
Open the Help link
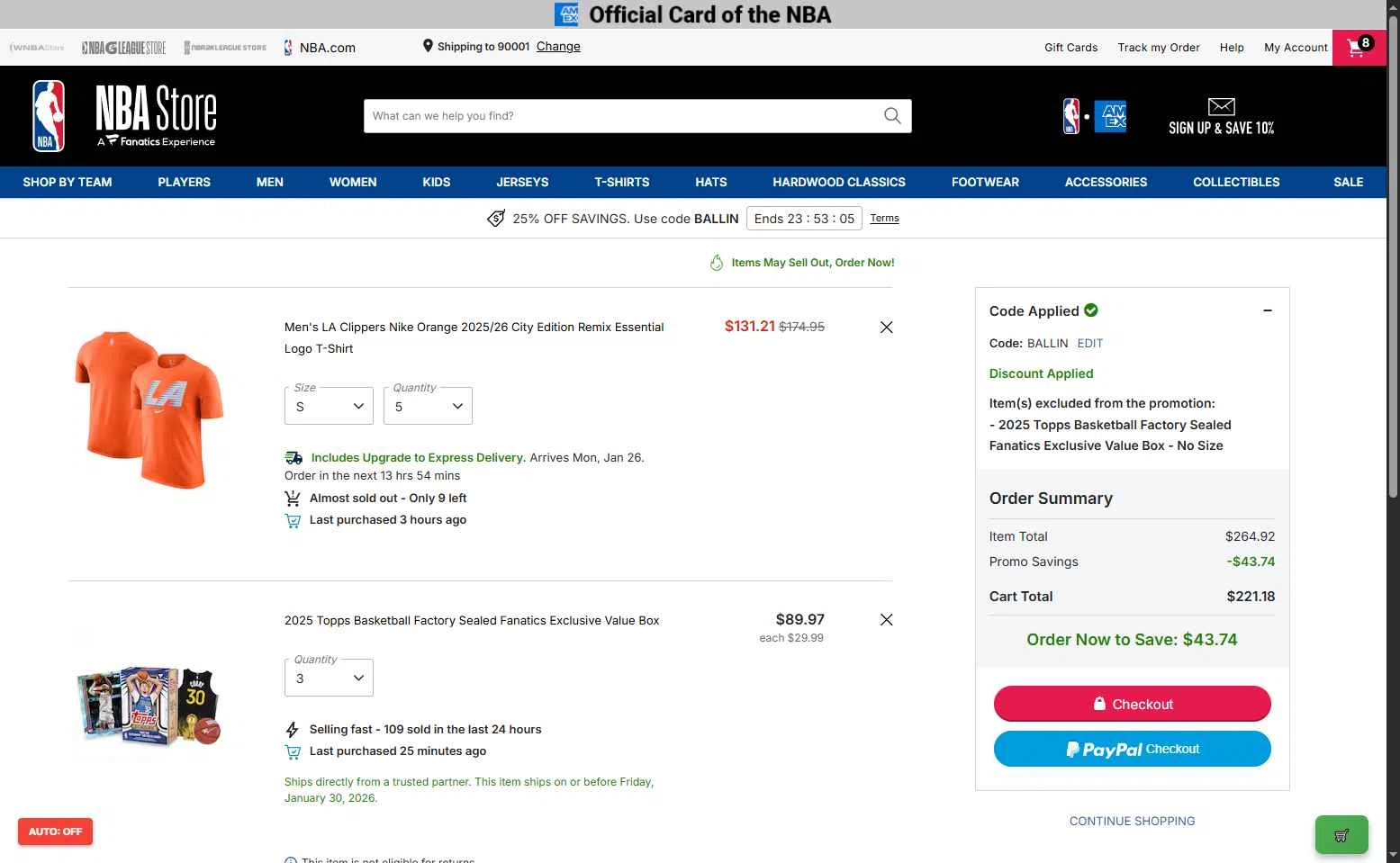[1232, 48]
